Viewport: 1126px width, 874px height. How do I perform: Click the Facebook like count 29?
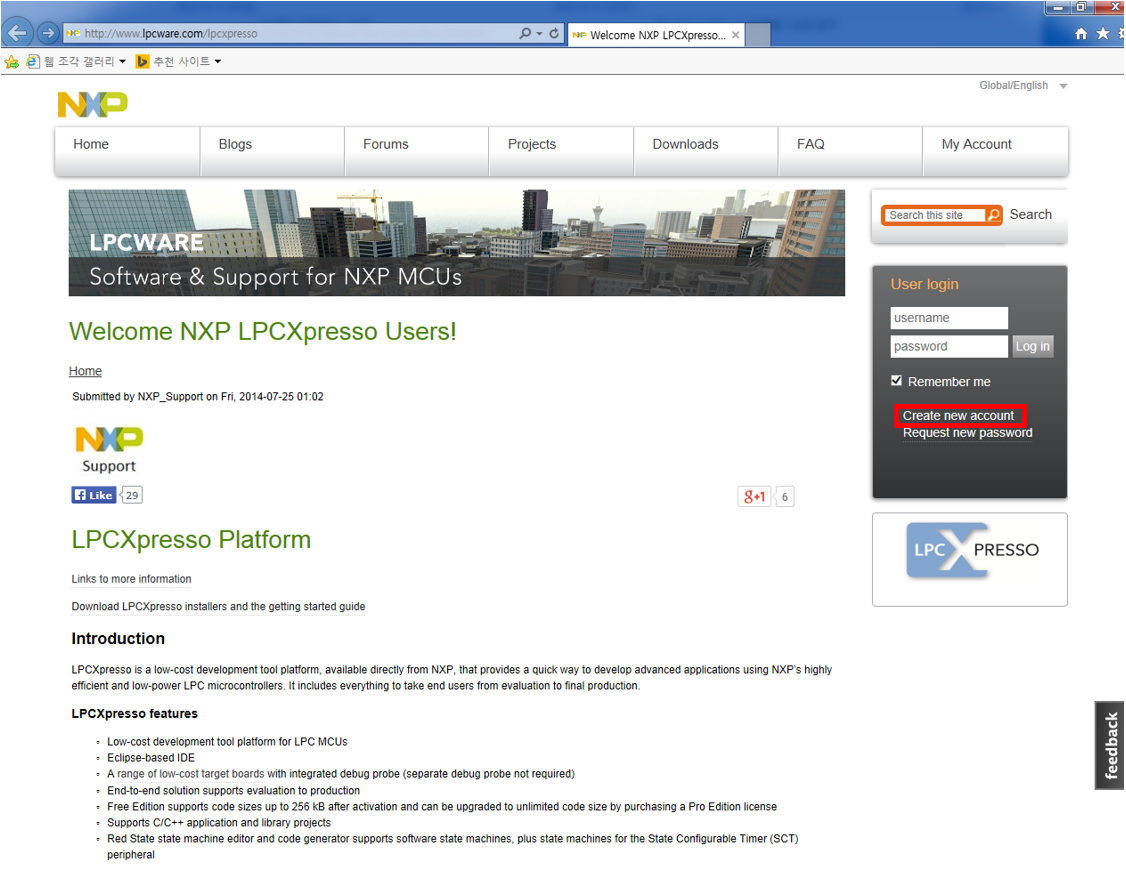(132, 495)
